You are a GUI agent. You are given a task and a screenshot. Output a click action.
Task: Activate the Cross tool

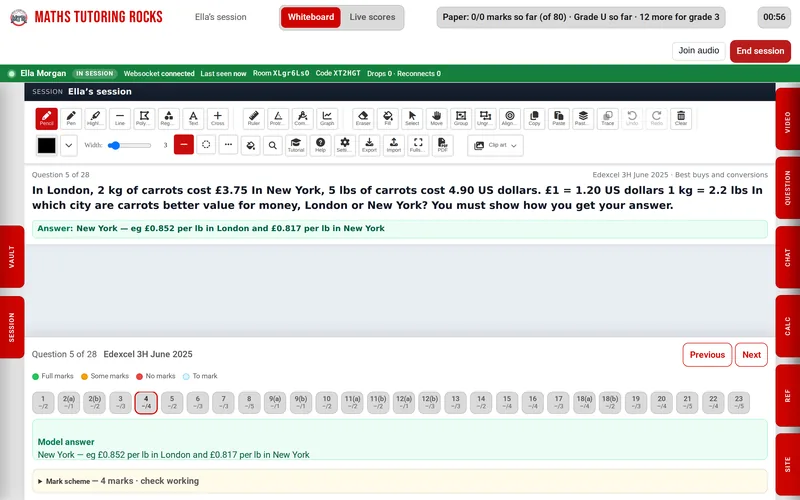tap(218, 118)
